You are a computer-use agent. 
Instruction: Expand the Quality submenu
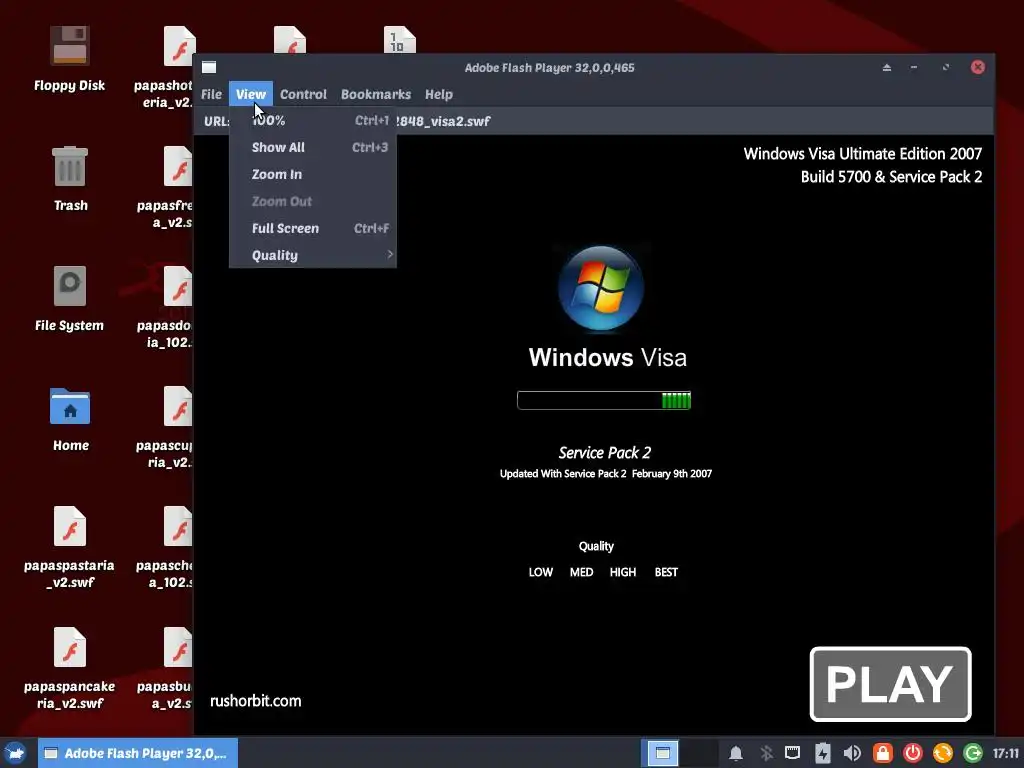pos(313,255)
